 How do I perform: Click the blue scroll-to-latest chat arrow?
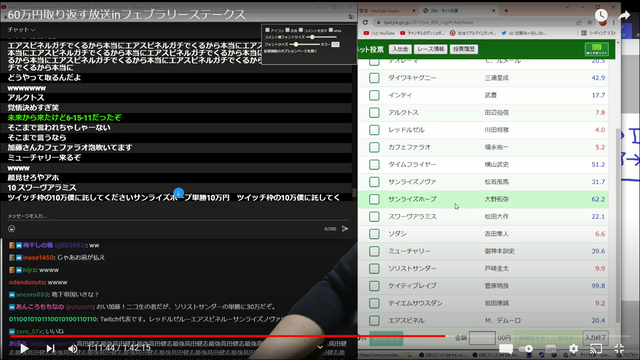178,192
